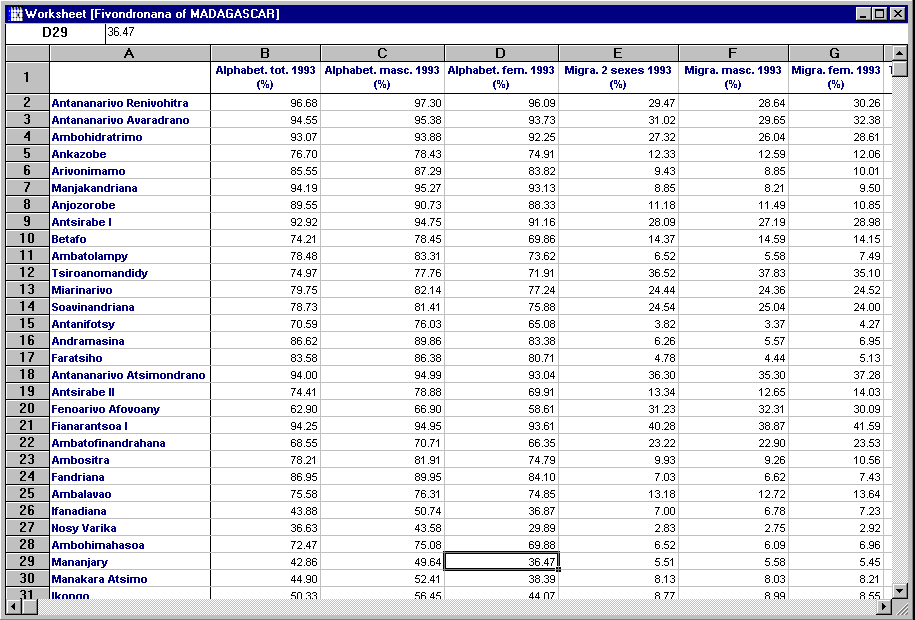
Task: Select the Ambatolampy cell
Action: tap(130, 256)
